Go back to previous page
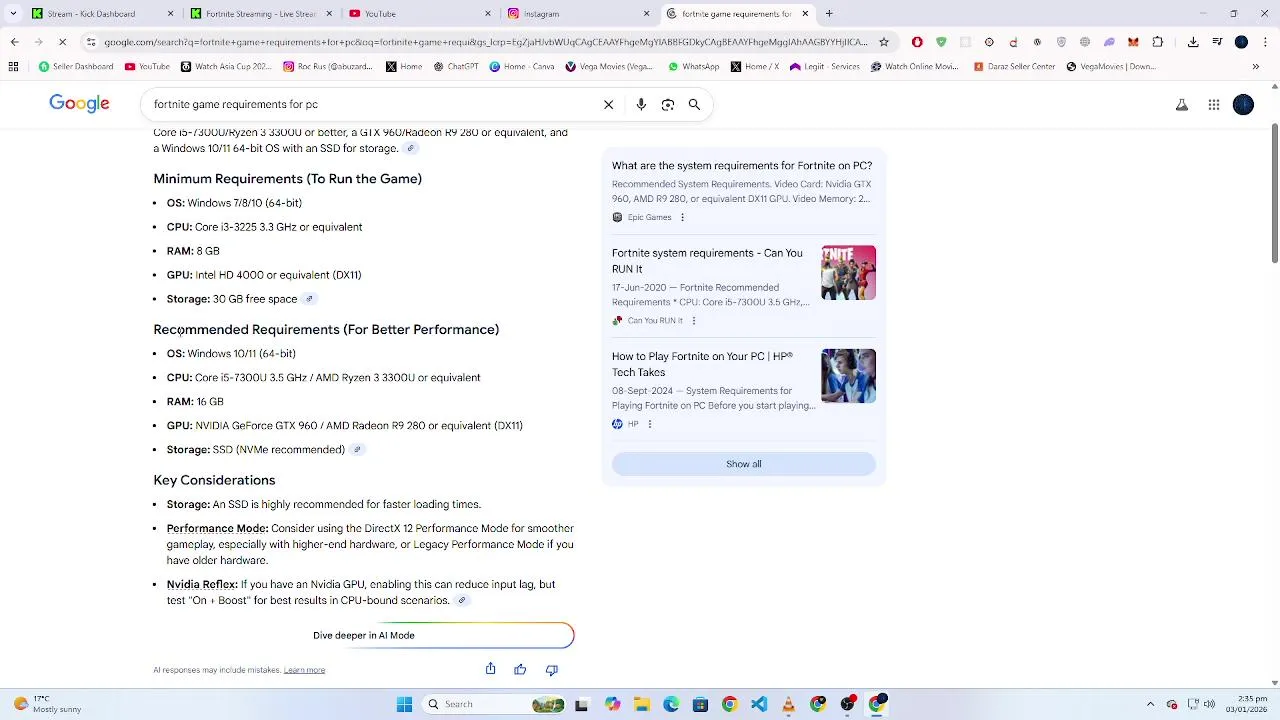Viewport: 1280px width, 720px height. tap(14, 42)
